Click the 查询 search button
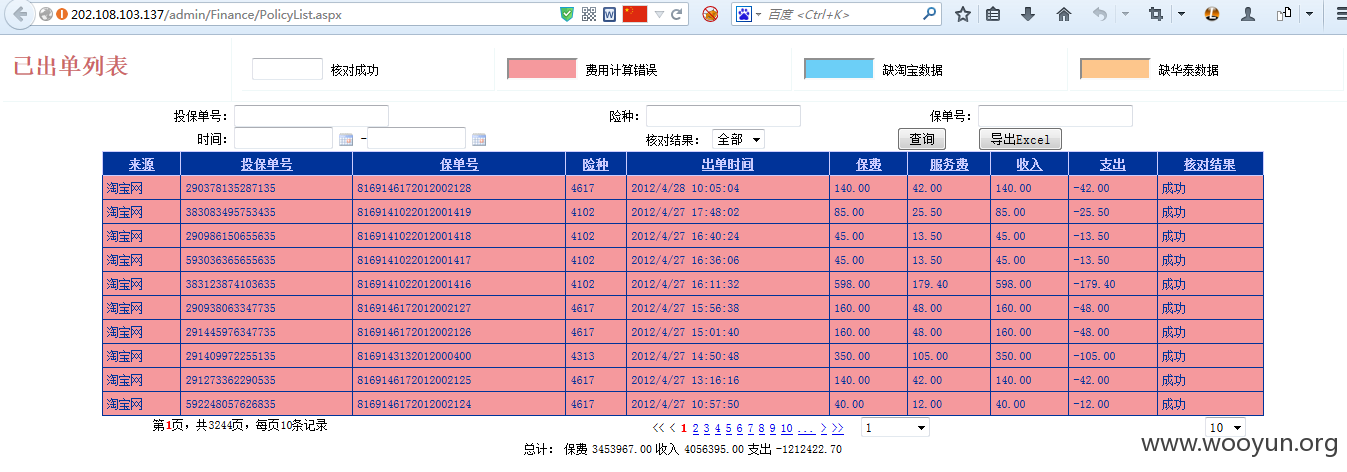 (921, 139)
